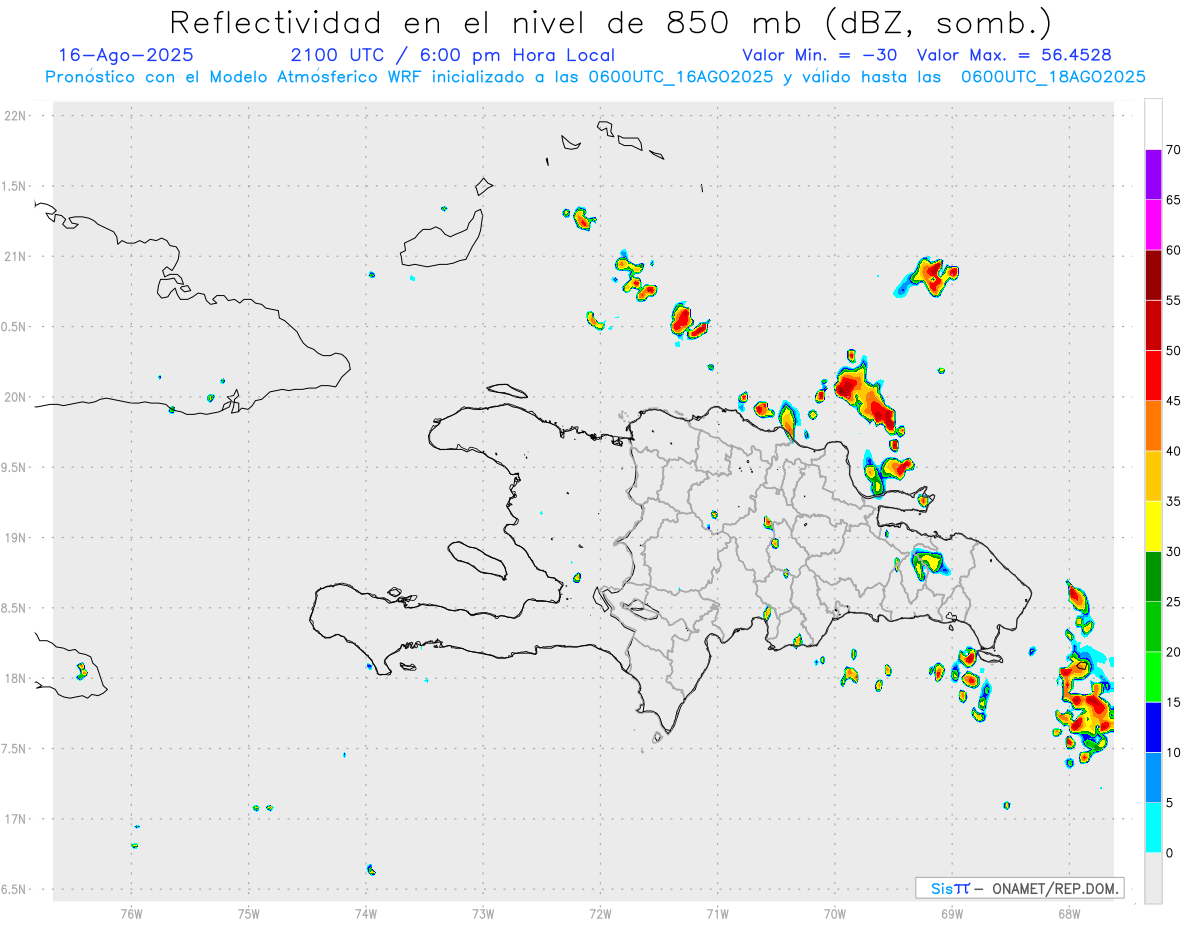1200x927 pixels.
Task: Click the colorbar label '65'
Action: click(x=1174, y=200)
